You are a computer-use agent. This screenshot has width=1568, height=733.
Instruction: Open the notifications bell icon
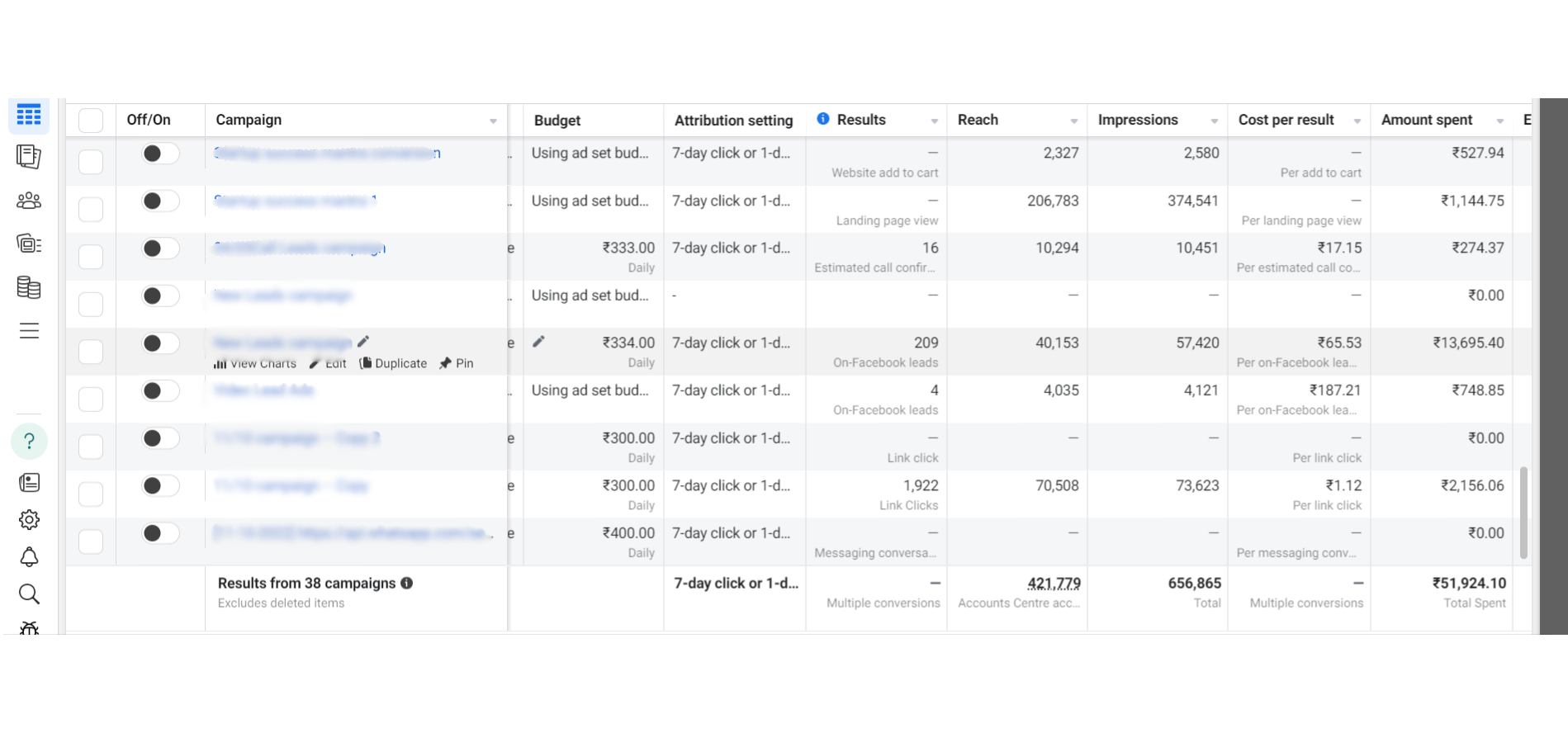(29, 557)
